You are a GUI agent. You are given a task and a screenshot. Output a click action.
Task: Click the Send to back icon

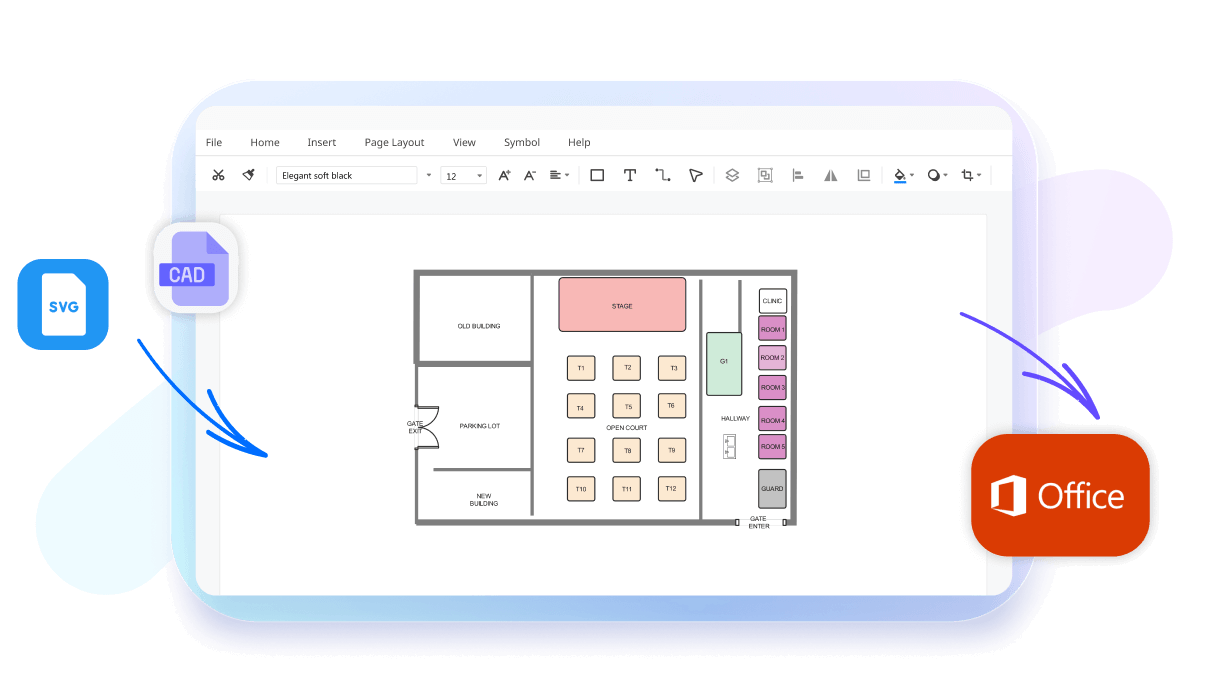(x=864, y=175)
